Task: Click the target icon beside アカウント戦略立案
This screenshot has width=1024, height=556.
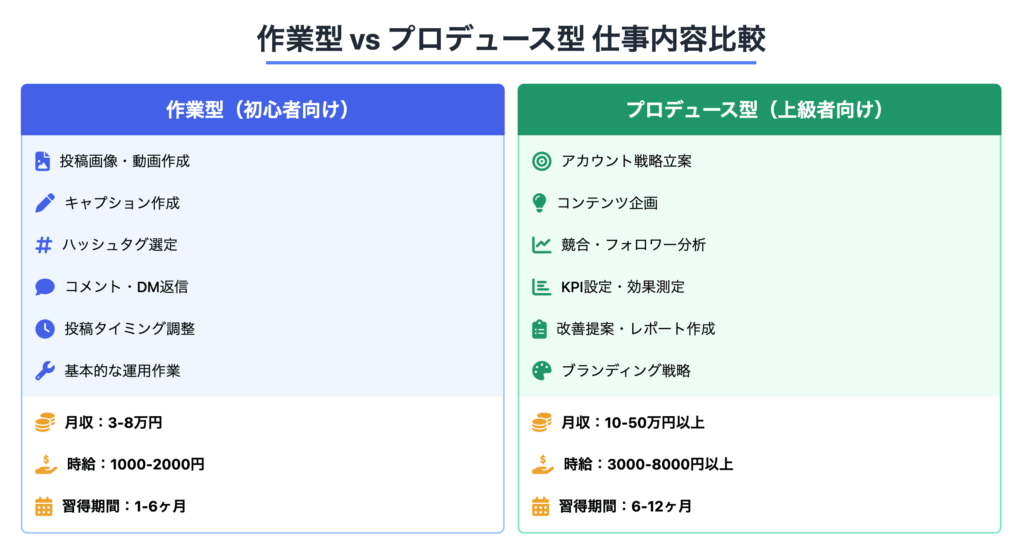Action: (x=541, y=161)
